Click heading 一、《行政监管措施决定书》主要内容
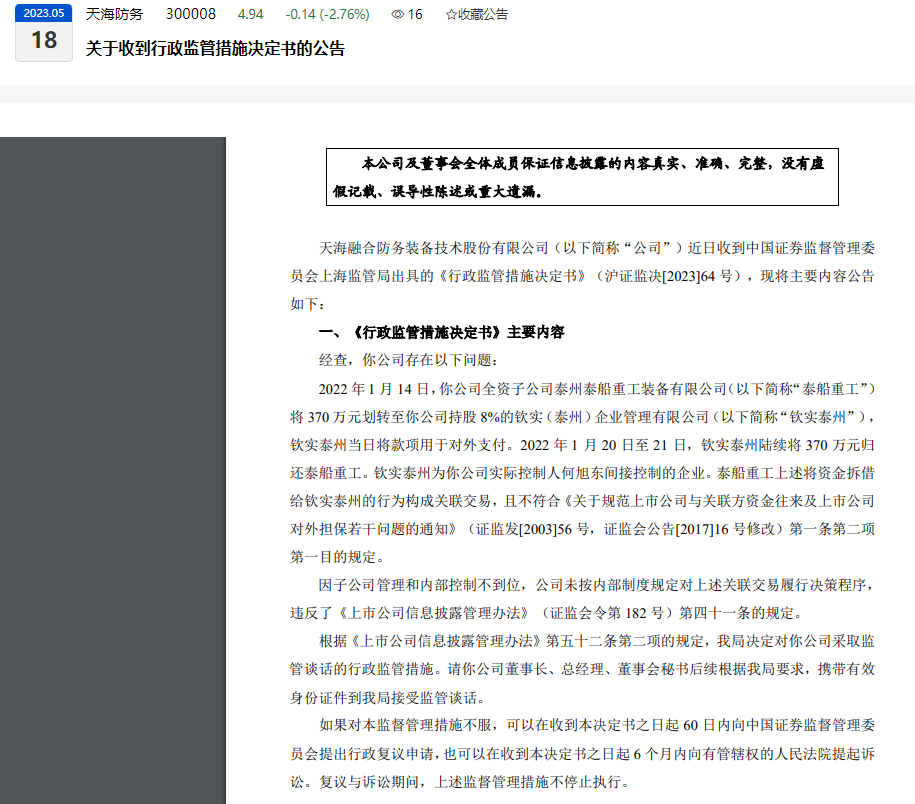 click(x=442, y=332)
